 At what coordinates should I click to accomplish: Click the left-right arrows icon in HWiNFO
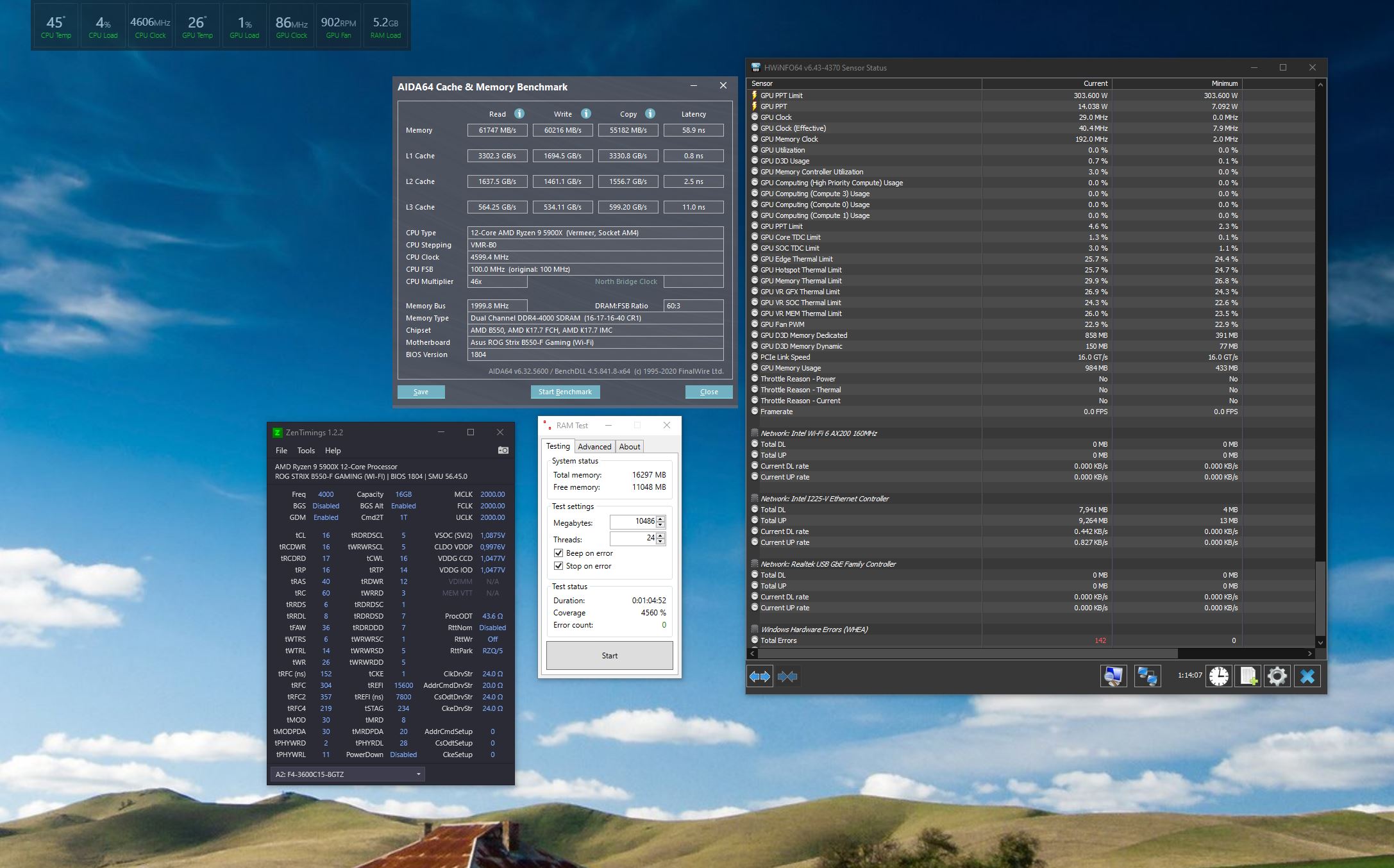(759, 676)
